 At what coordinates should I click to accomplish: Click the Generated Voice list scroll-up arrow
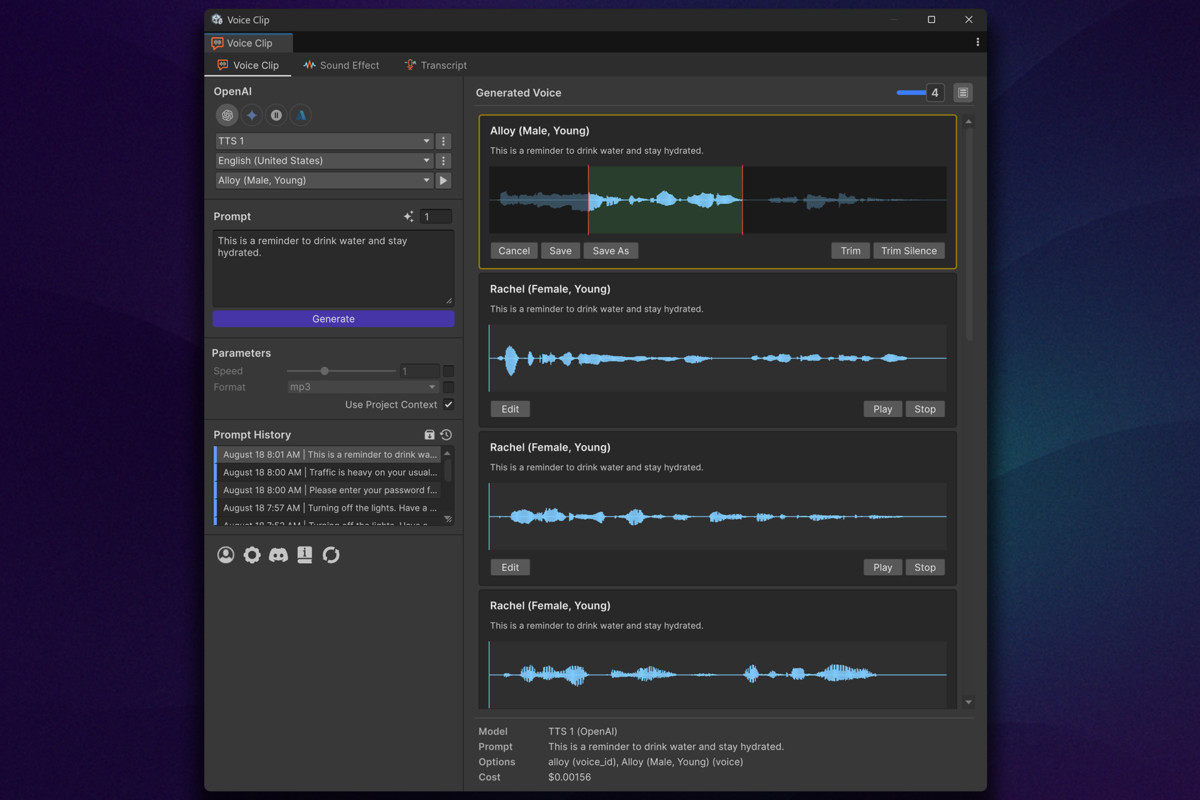point(968,122)
